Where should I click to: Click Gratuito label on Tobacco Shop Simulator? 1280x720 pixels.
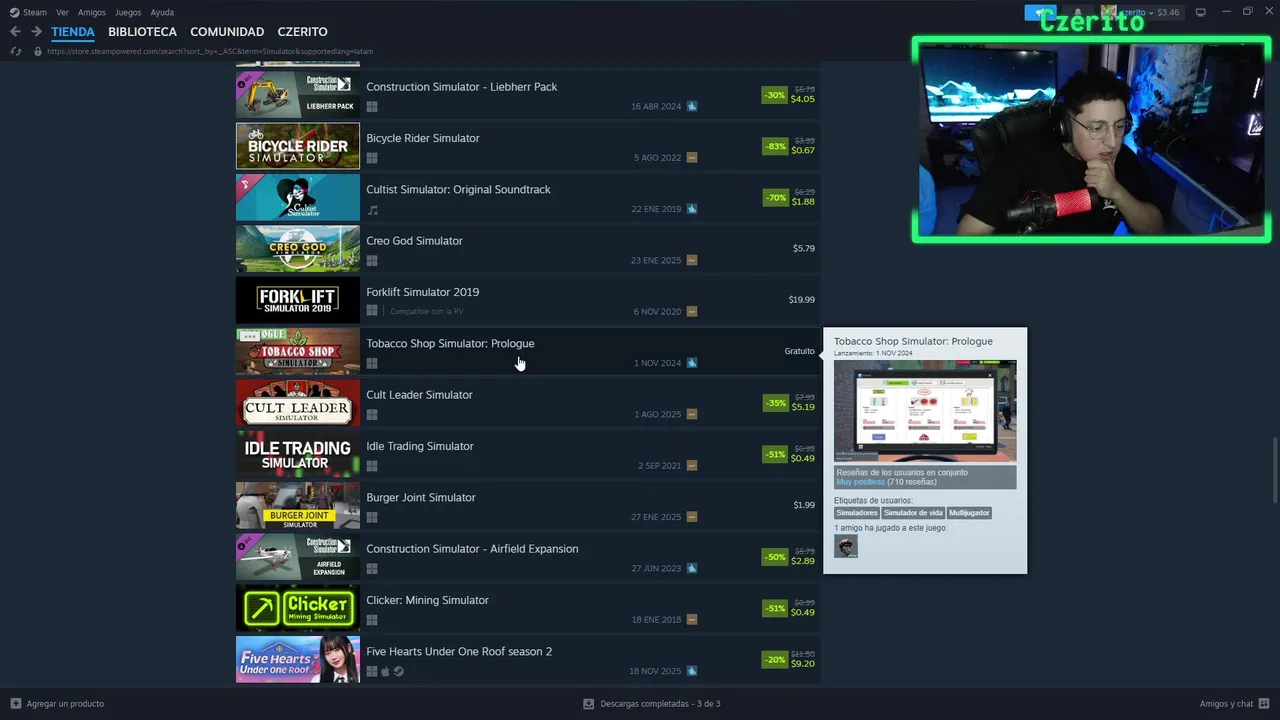pyautogui.click(x=800, y=351)
